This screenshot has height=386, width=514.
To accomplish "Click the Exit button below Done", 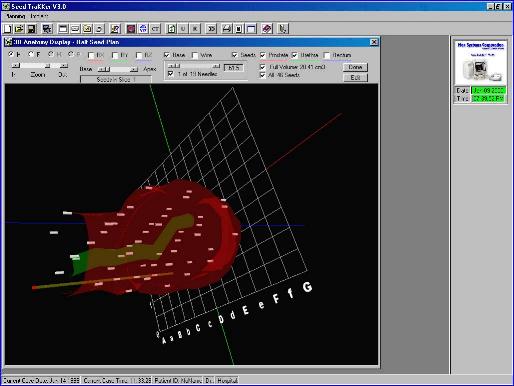I will click(x=355, y=78).
